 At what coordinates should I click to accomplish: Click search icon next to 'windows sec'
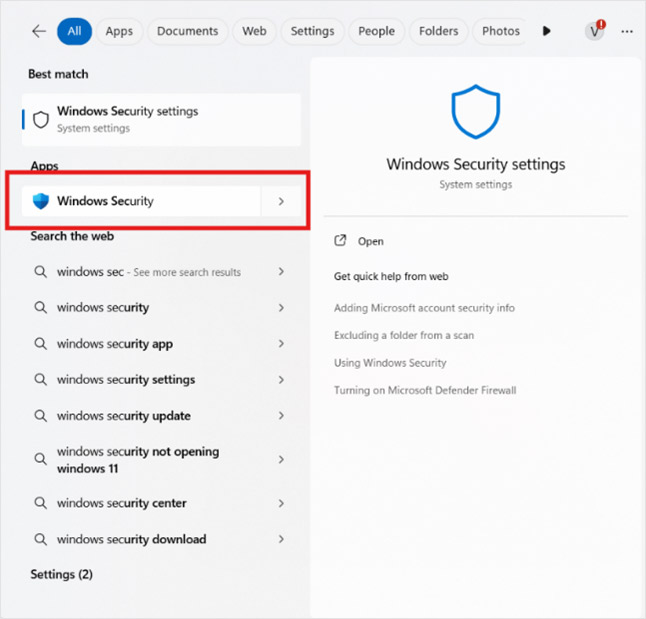[x=40, y=272]
